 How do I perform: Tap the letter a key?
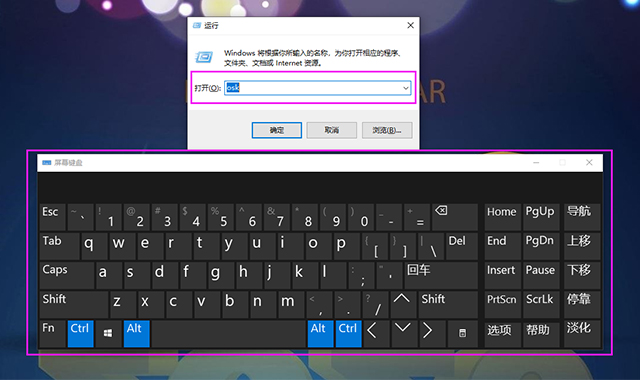pyautogui.click(x=109, y=276)
